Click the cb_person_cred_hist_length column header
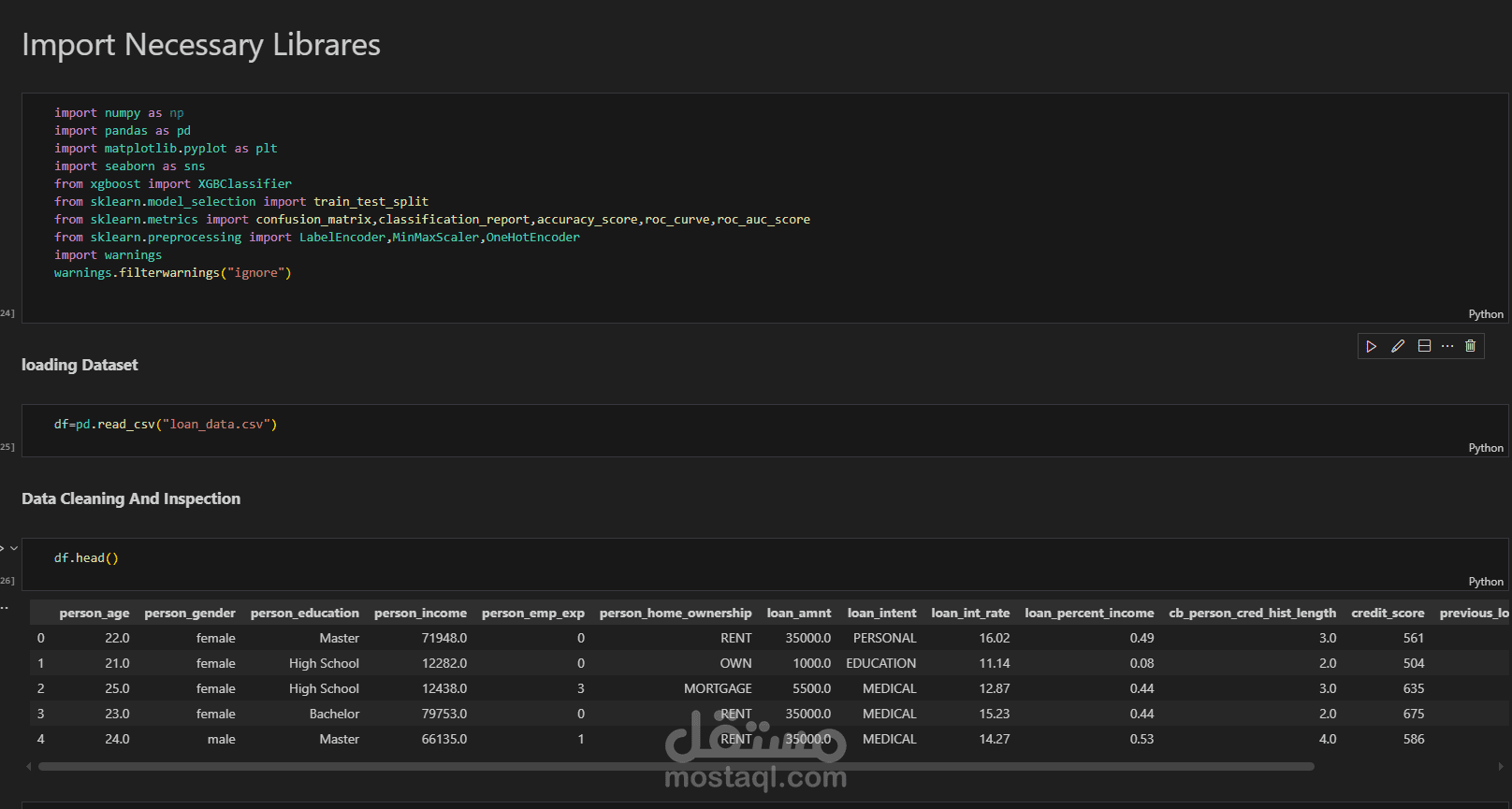Screen dimensions: 1512x809 (x=1253, y=614)
